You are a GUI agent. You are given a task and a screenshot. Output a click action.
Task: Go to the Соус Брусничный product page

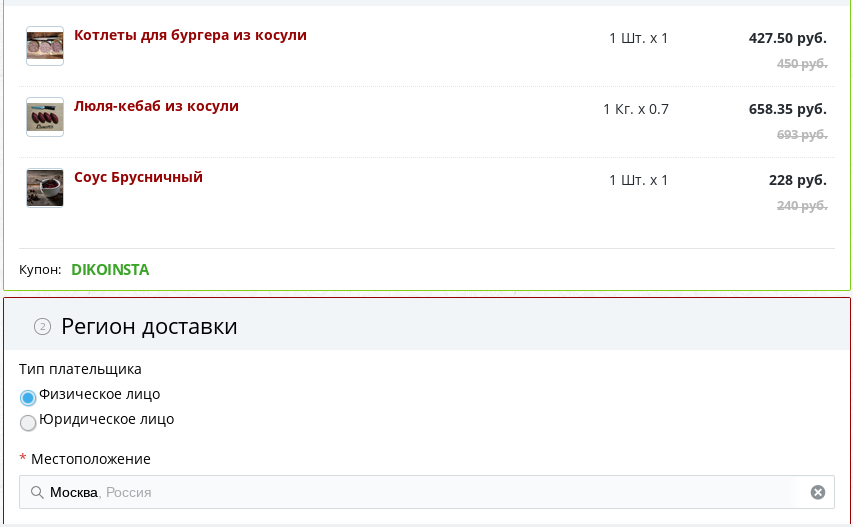[x=138, y=177]
